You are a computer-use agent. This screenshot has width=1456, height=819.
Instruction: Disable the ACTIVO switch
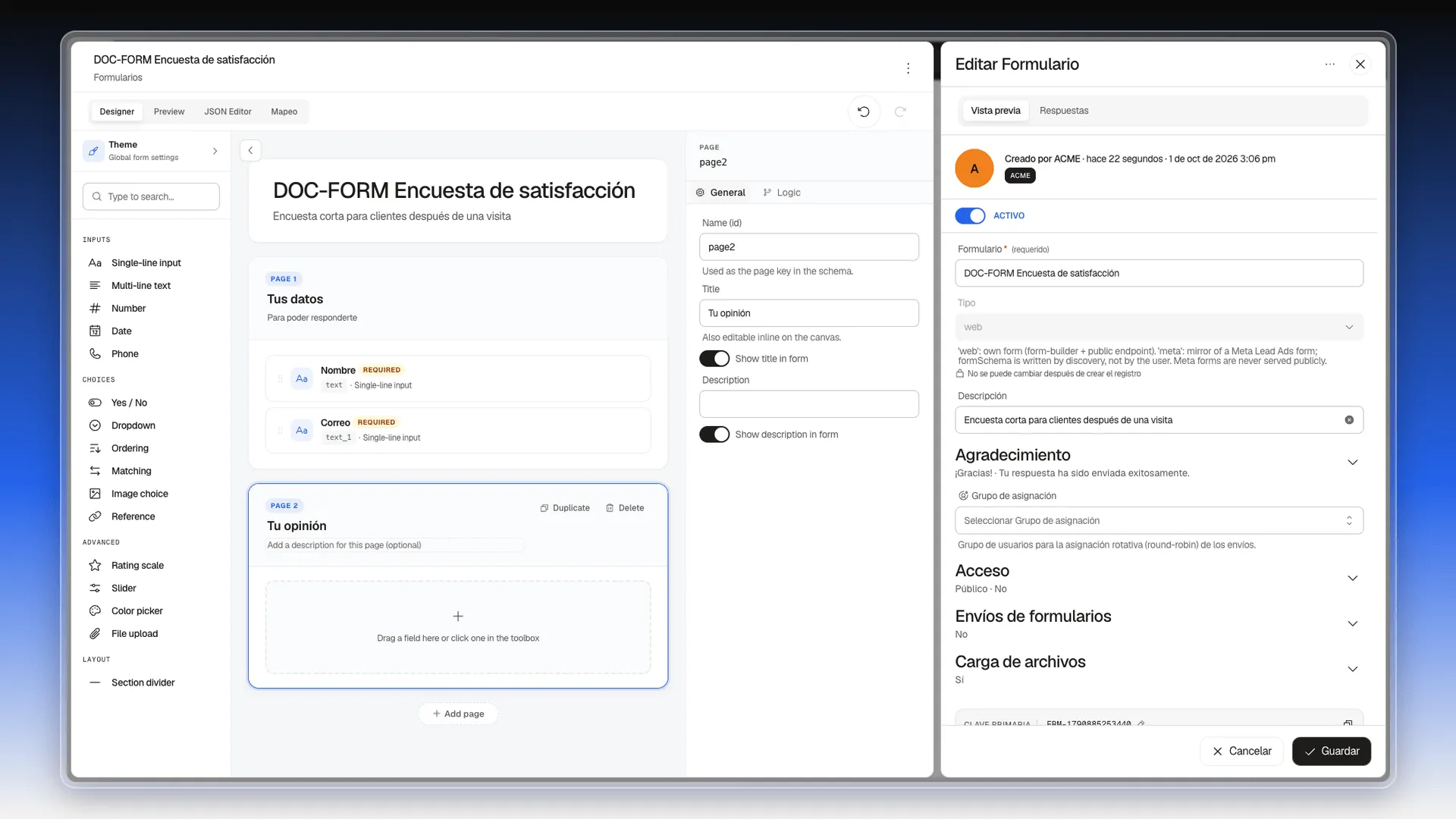point(970,216)
